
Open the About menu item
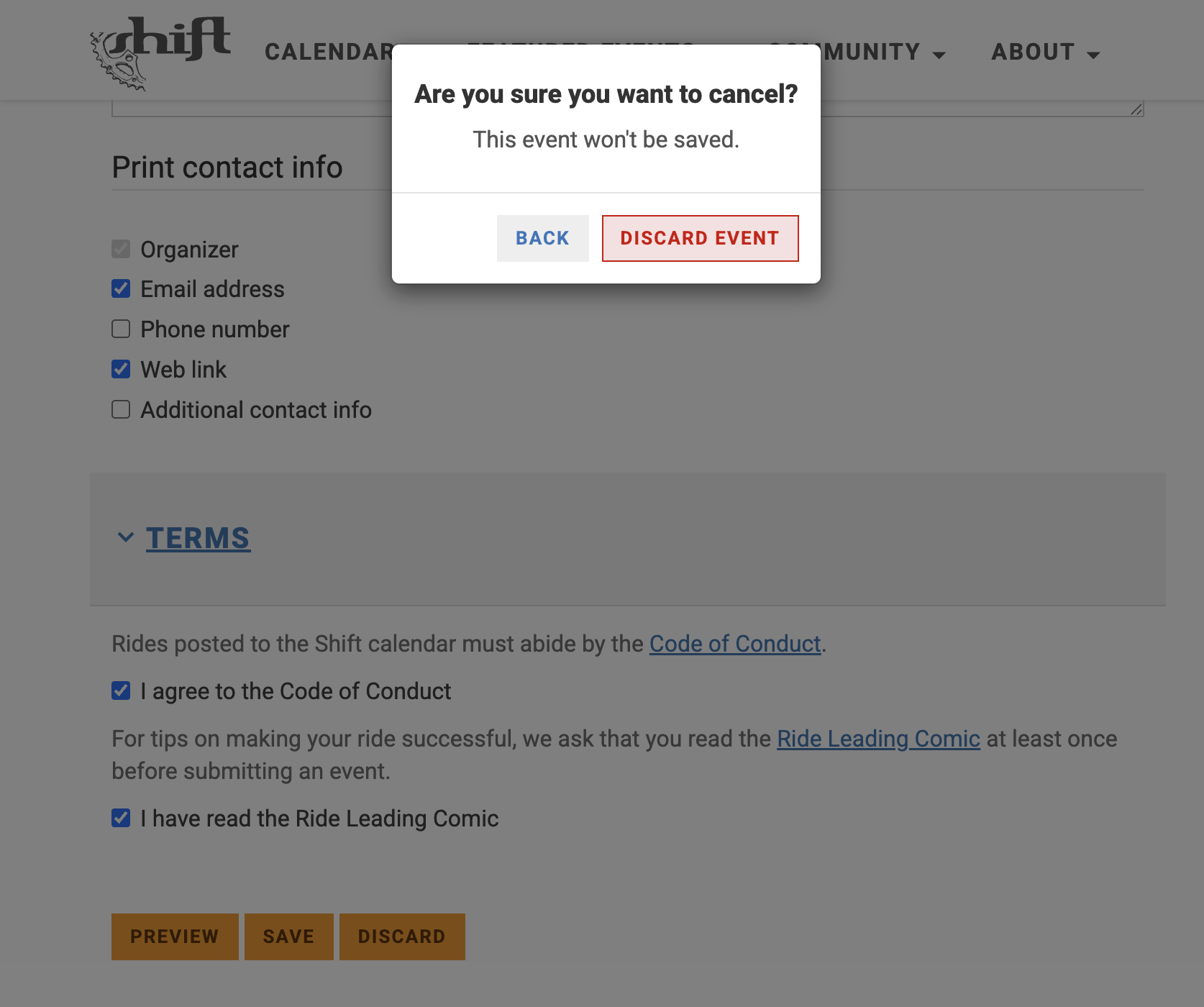click(1033, 52)
